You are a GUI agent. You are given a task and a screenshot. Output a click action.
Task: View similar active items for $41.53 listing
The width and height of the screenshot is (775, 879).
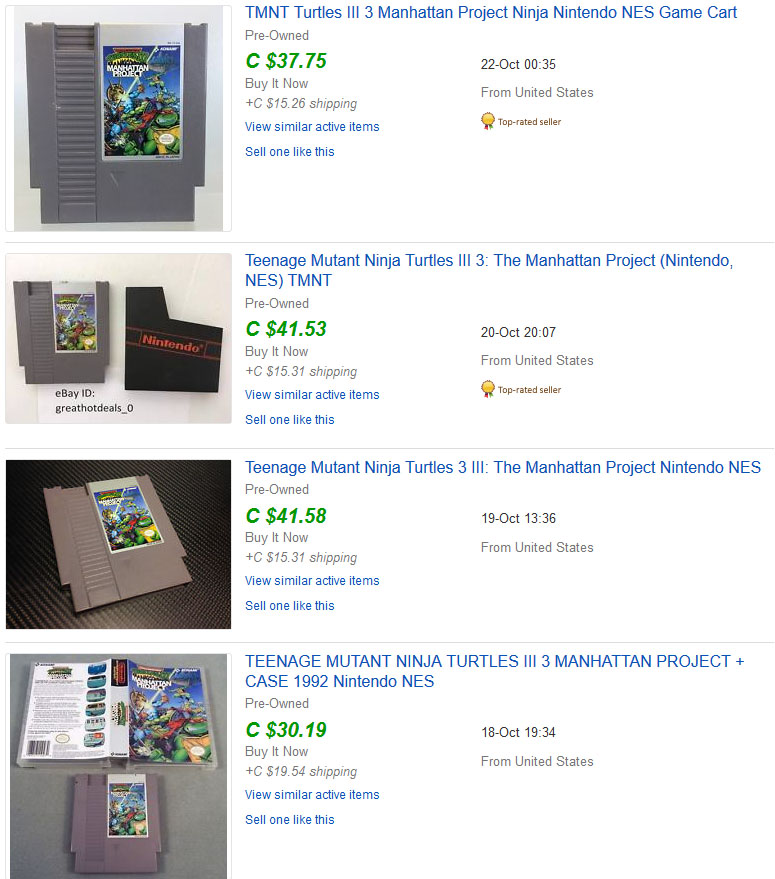tap(312, 395)
